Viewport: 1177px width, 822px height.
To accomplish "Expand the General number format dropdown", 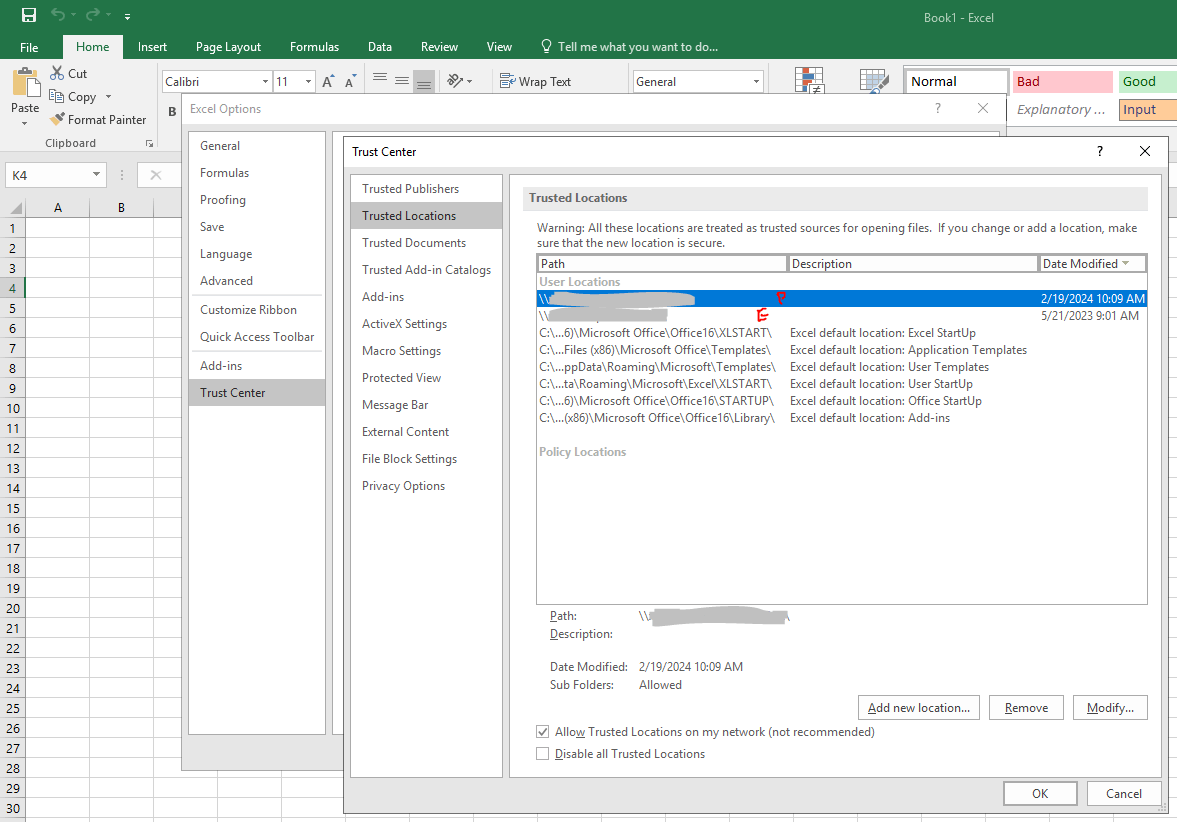I will 755,82.
